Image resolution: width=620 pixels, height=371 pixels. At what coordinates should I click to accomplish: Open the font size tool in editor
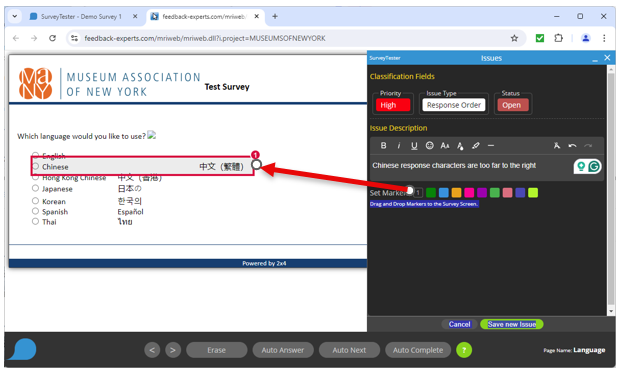[x=445, y=146]
